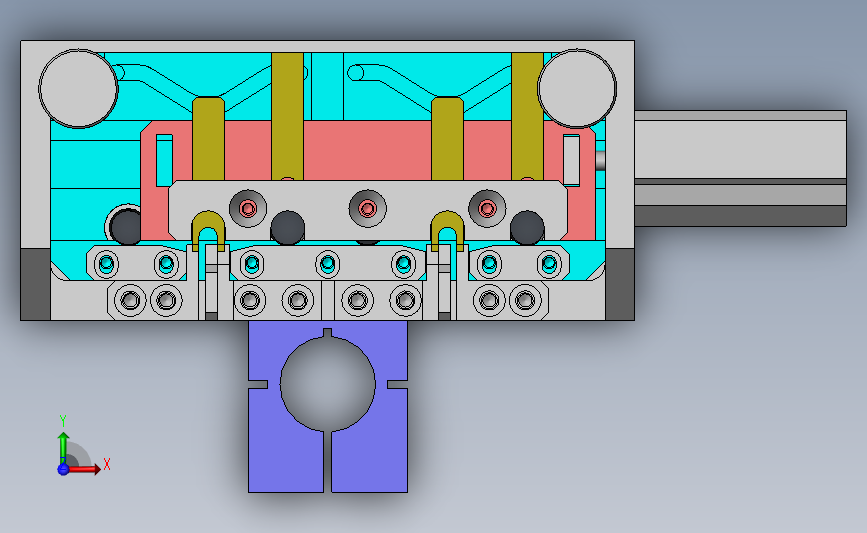The height and width of the screenshot is (533, 867).
Task: Select the rightmost dark round pin
Action: [527, 227]
